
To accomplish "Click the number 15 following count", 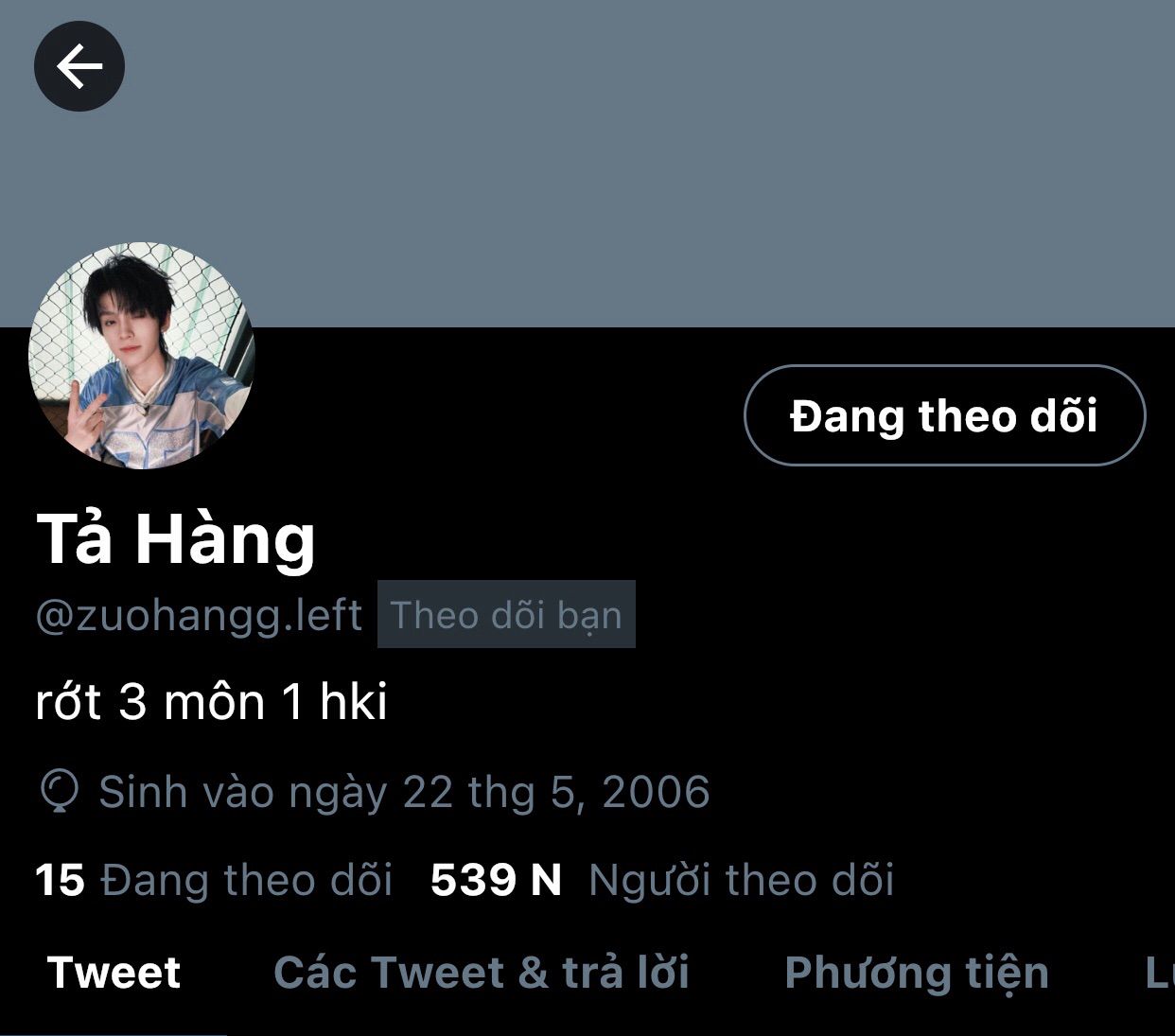I will click(60, 880).
